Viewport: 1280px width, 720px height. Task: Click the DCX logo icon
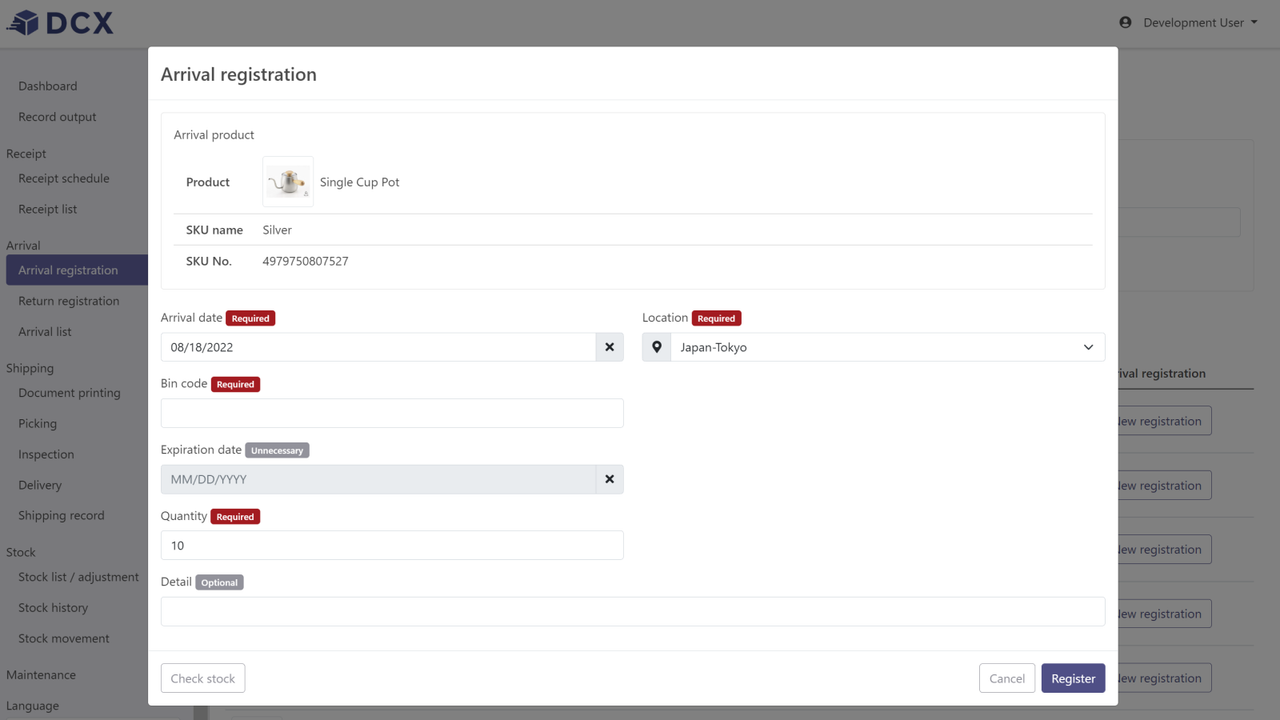(x=22, y=22)
